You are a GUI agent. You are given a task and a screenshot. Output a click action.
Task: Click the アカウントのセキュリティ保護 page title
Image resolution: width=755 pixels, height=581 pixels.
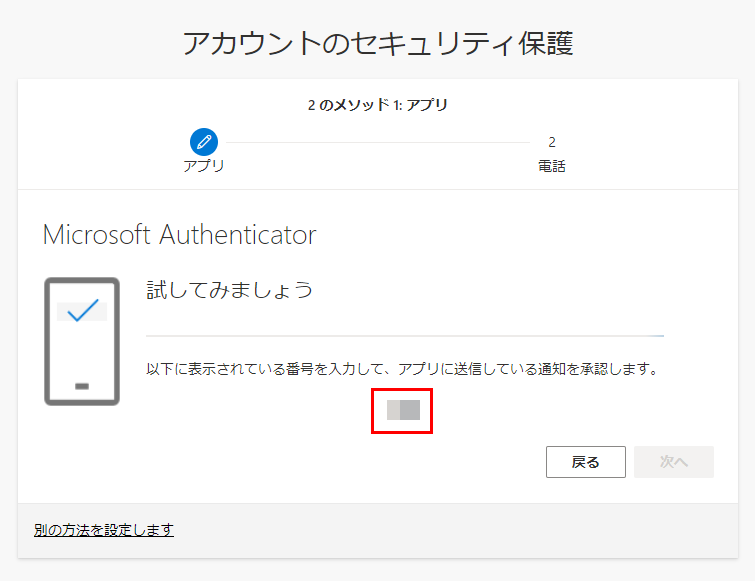pos(378,43)
